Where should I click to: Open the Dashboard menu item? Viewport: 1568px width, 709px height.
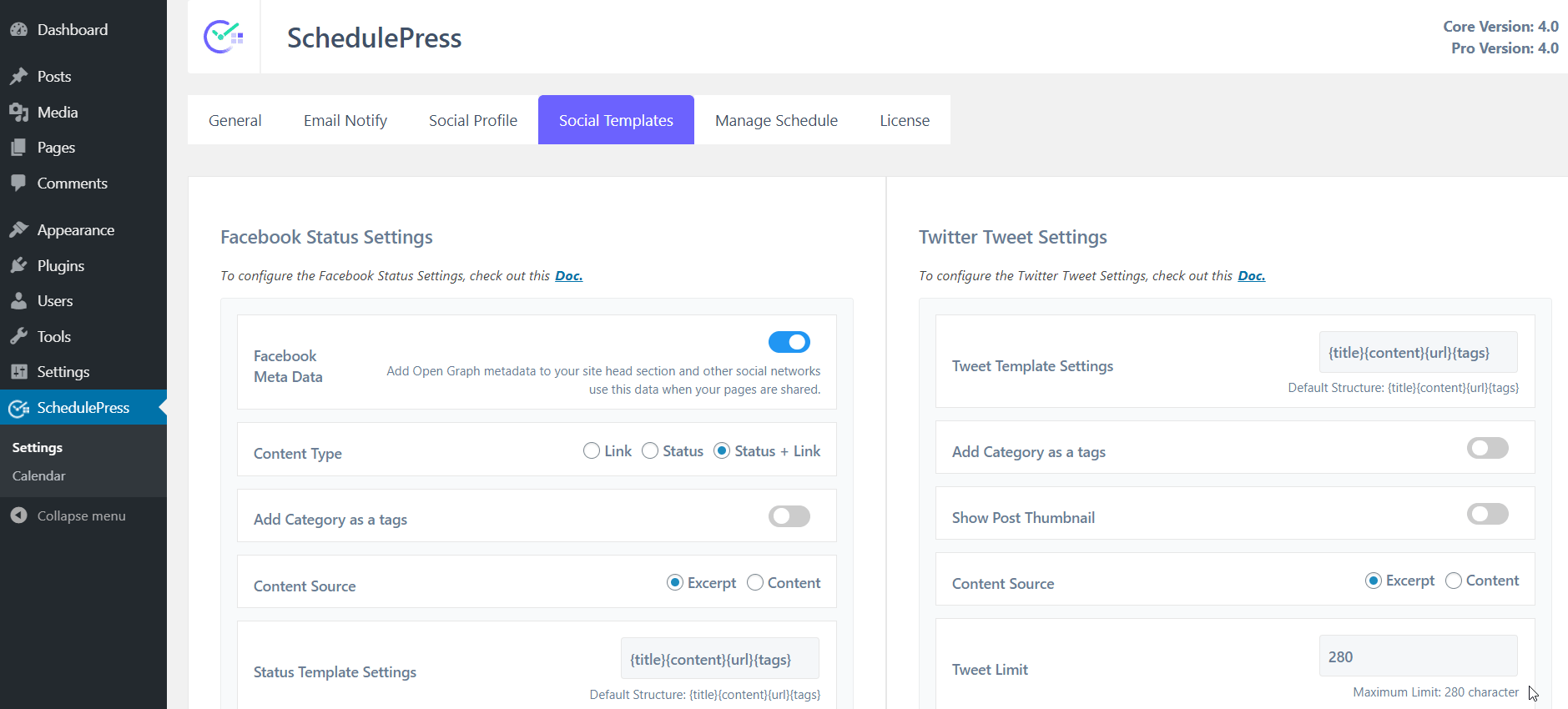pyautogui.click(x=83, y=30)
